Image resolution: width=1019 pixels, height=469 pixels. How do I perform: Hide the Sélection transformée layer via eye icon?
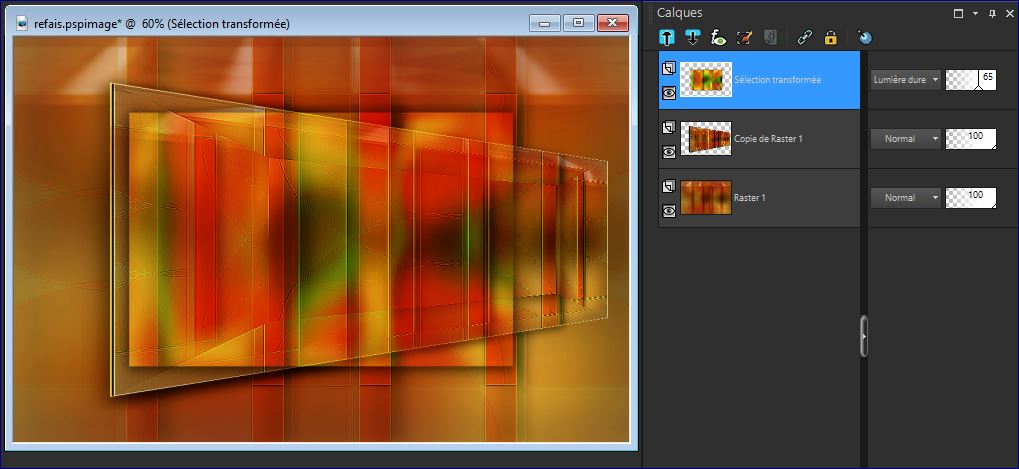(x=669, y=93)
